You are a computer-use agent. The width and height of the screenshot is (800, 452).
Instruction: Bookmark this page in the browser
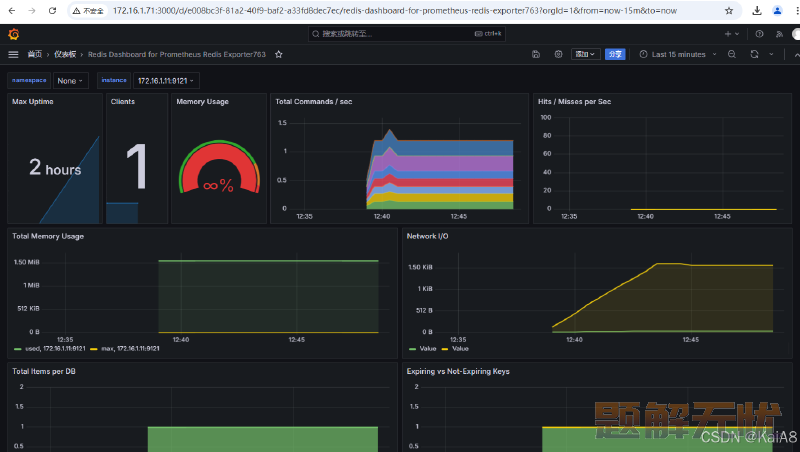pos(729,11)
